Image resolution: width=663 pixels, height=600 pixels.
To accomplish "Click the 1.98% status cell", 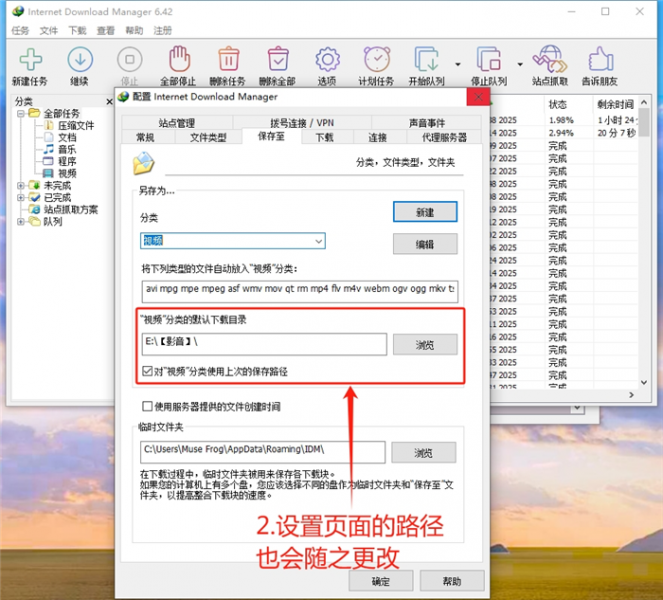I will (x=561, y=120).
